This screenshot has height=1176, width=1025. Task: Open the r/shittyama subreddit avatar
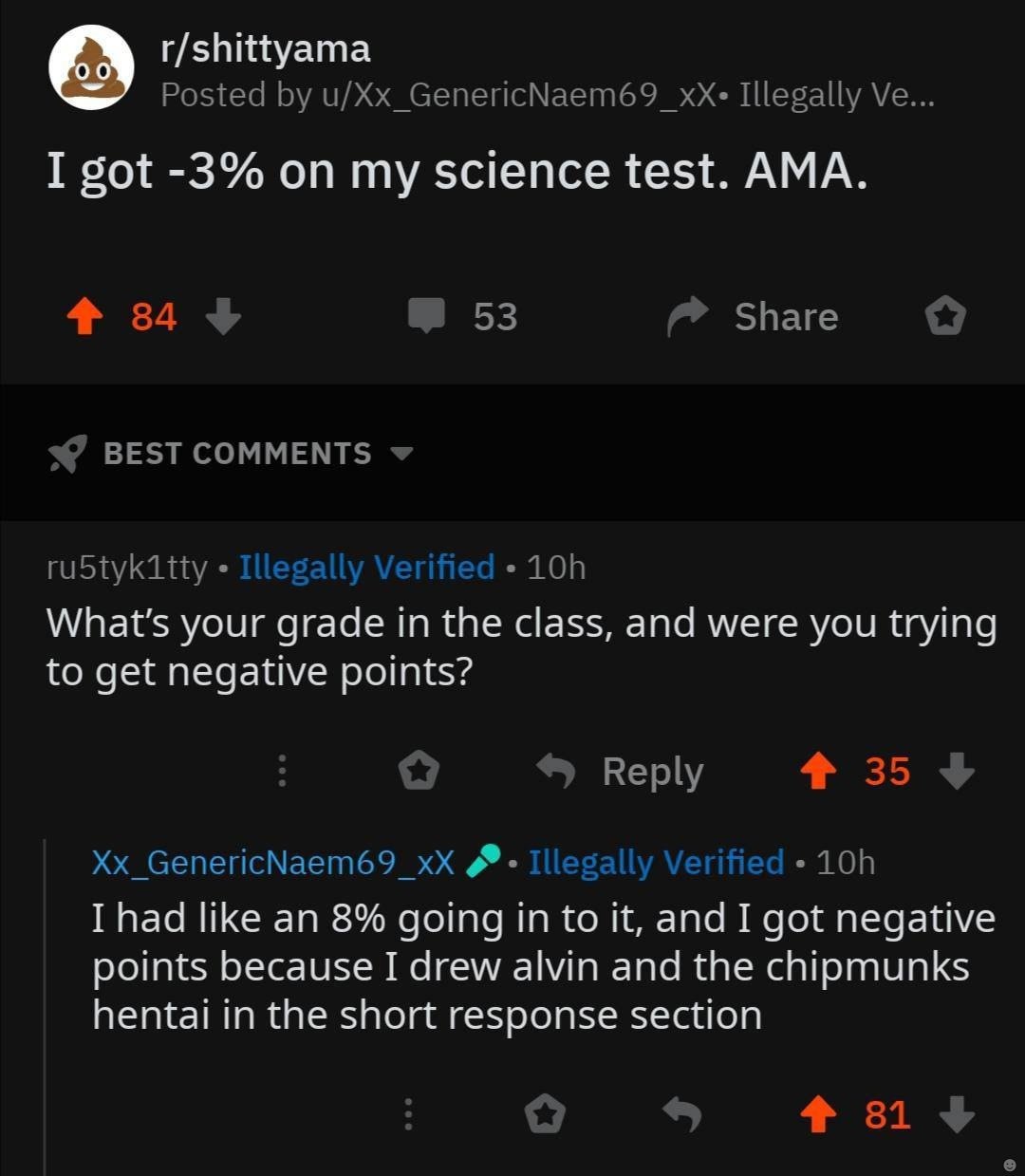coord(92,67)
